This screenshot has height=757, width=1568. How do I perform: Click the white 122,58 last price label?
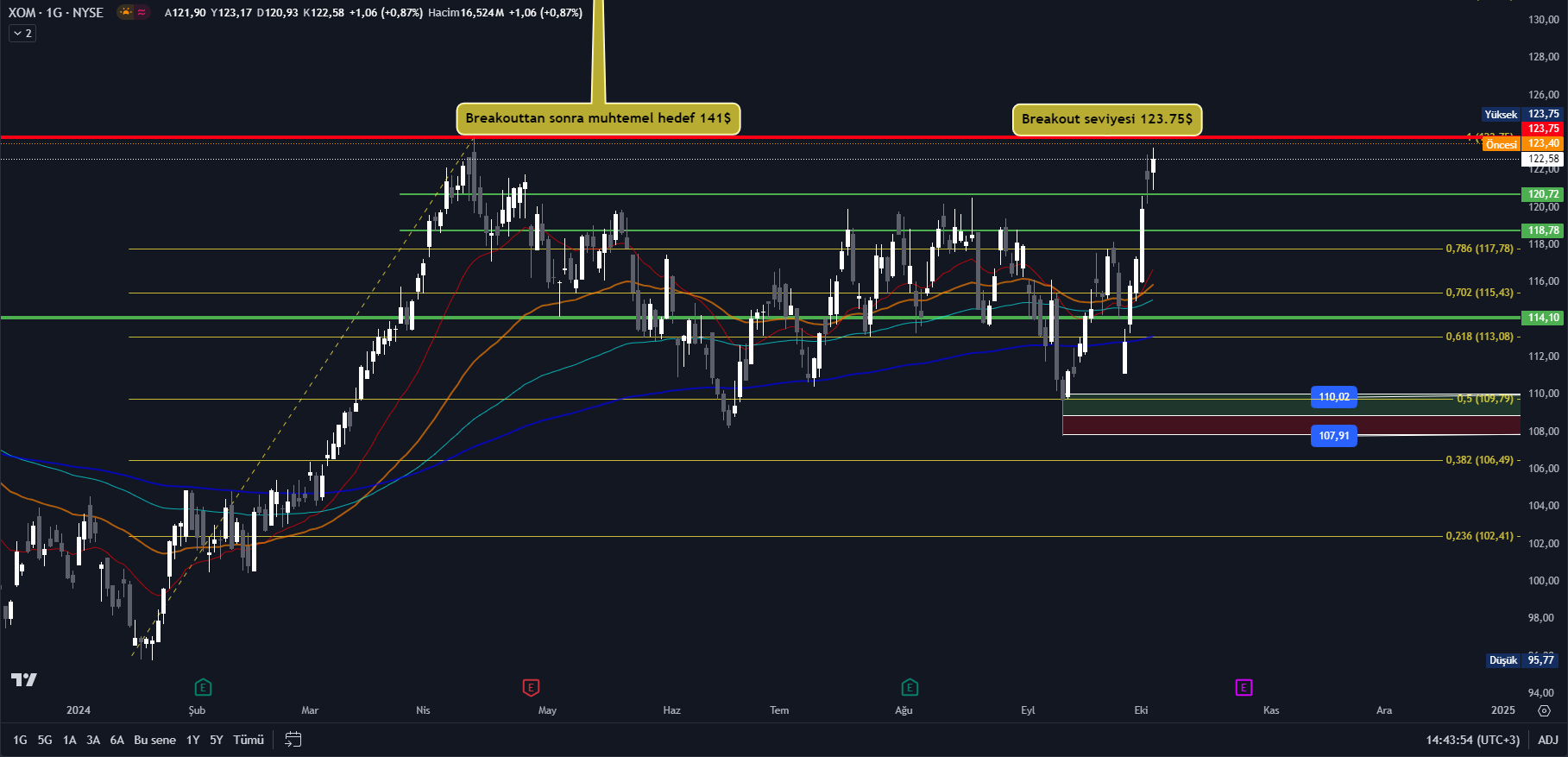pyautogui.click(x=1544, y=159)
